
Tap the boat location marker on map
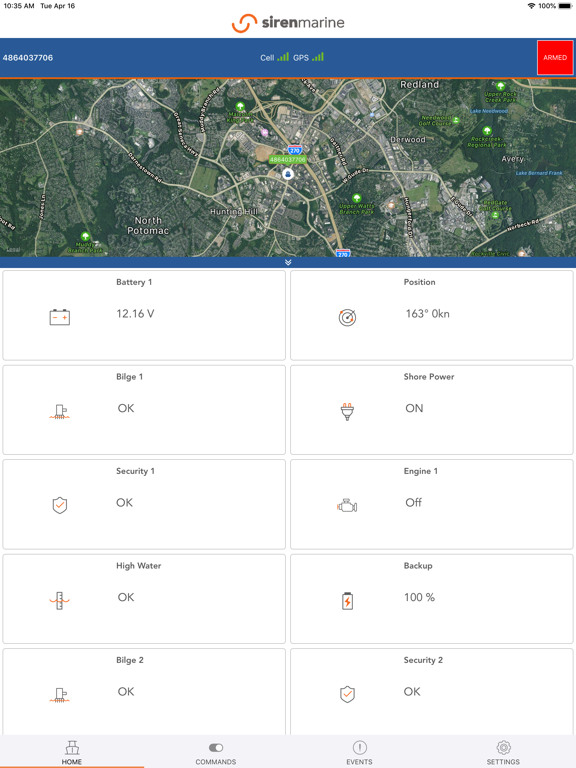click(288, 173)
